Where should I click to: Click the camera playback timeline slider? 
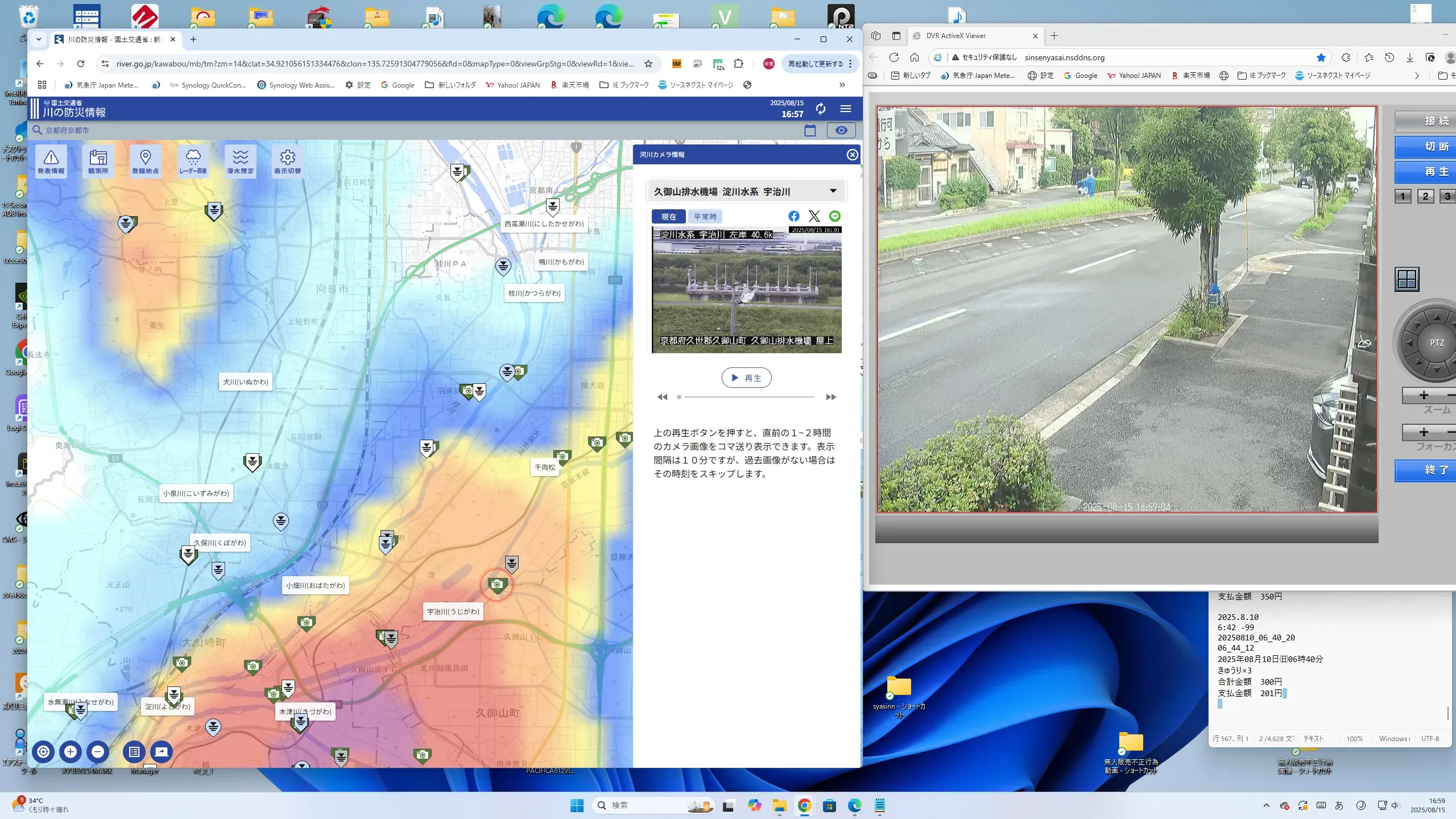click(747, 397)
